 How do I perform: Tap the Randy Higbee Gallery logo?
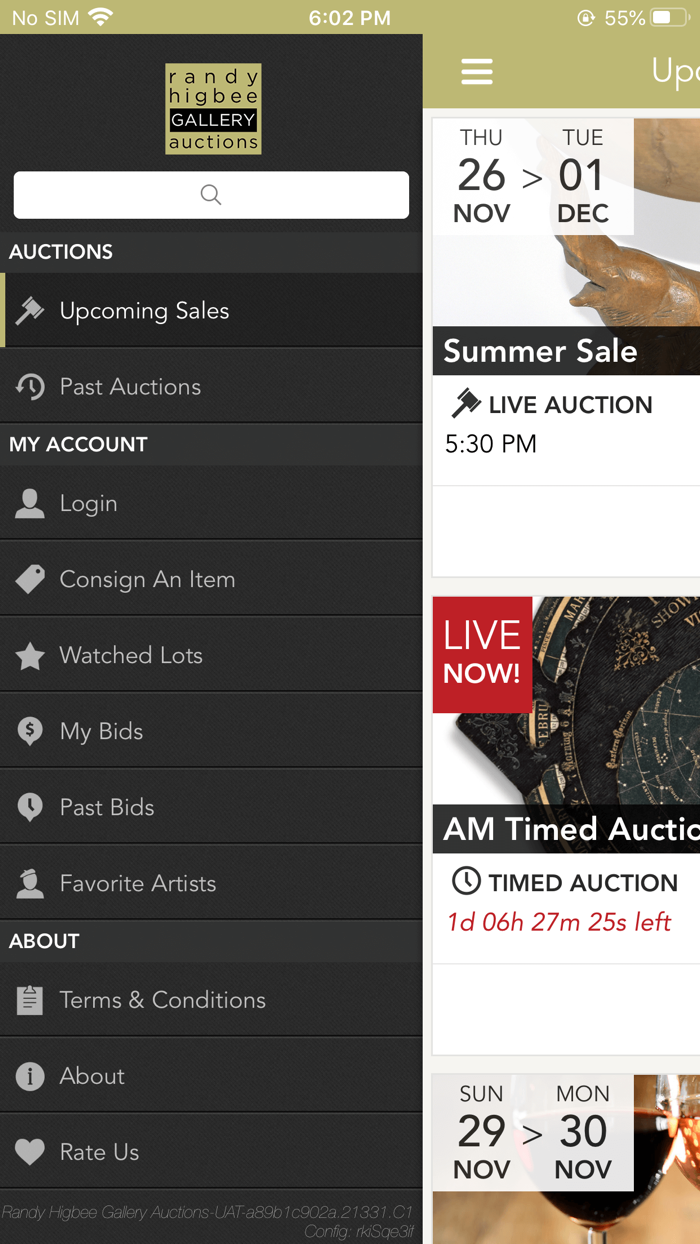(x=212, y=108)
